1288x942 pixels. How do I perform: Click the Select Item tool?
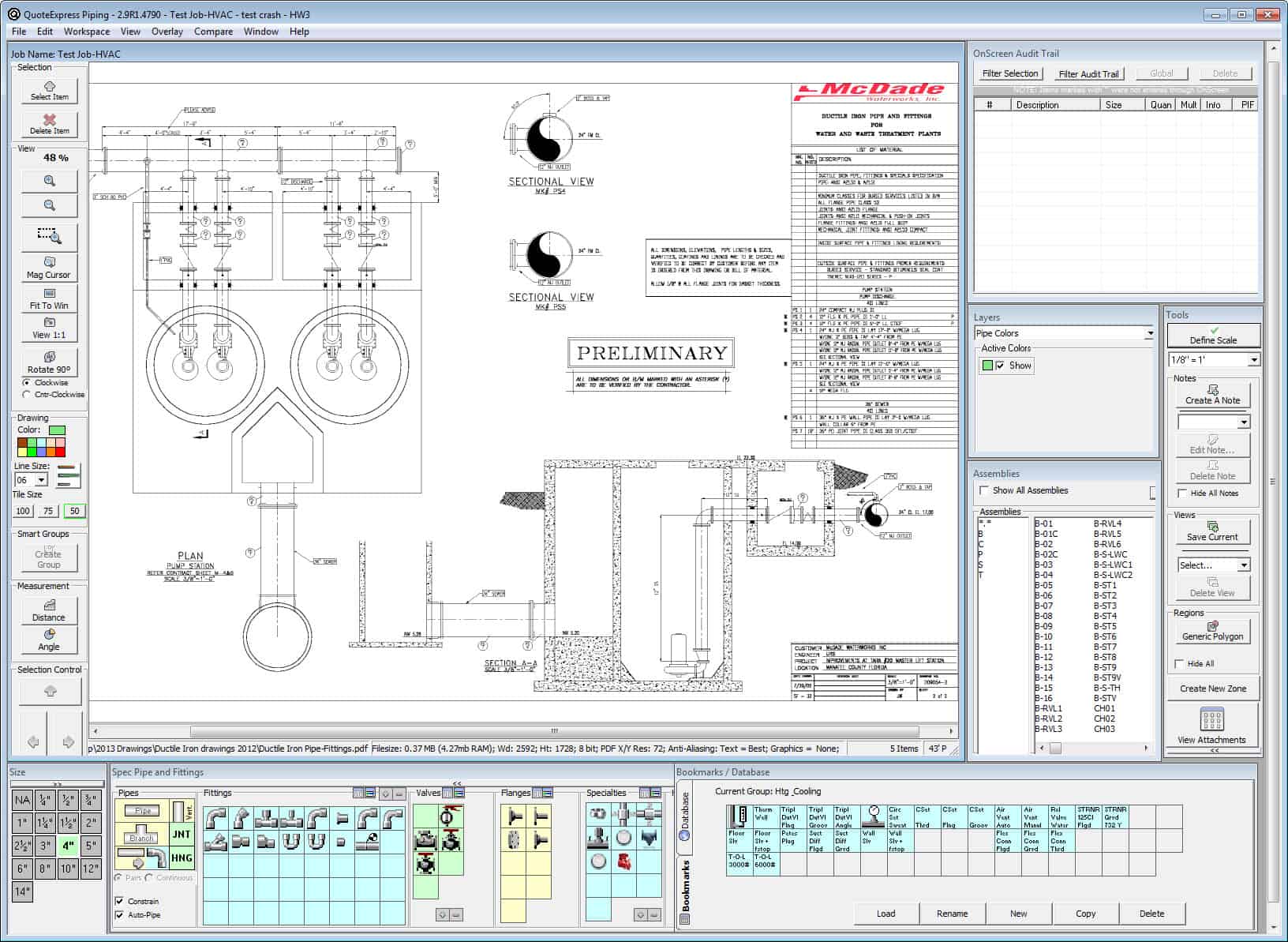(x=49, y=91)
